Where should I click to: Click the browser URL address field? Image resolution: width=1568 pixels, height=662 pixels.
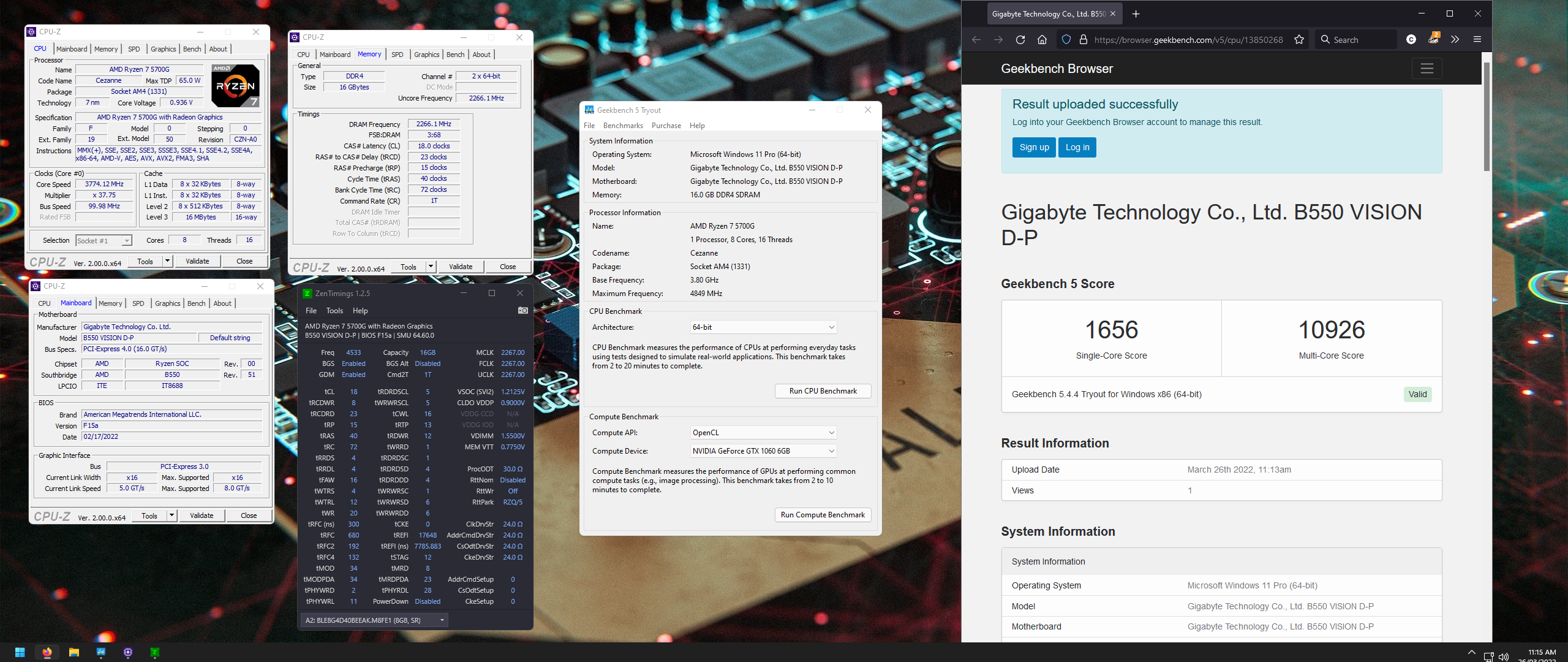(1188, 40)
